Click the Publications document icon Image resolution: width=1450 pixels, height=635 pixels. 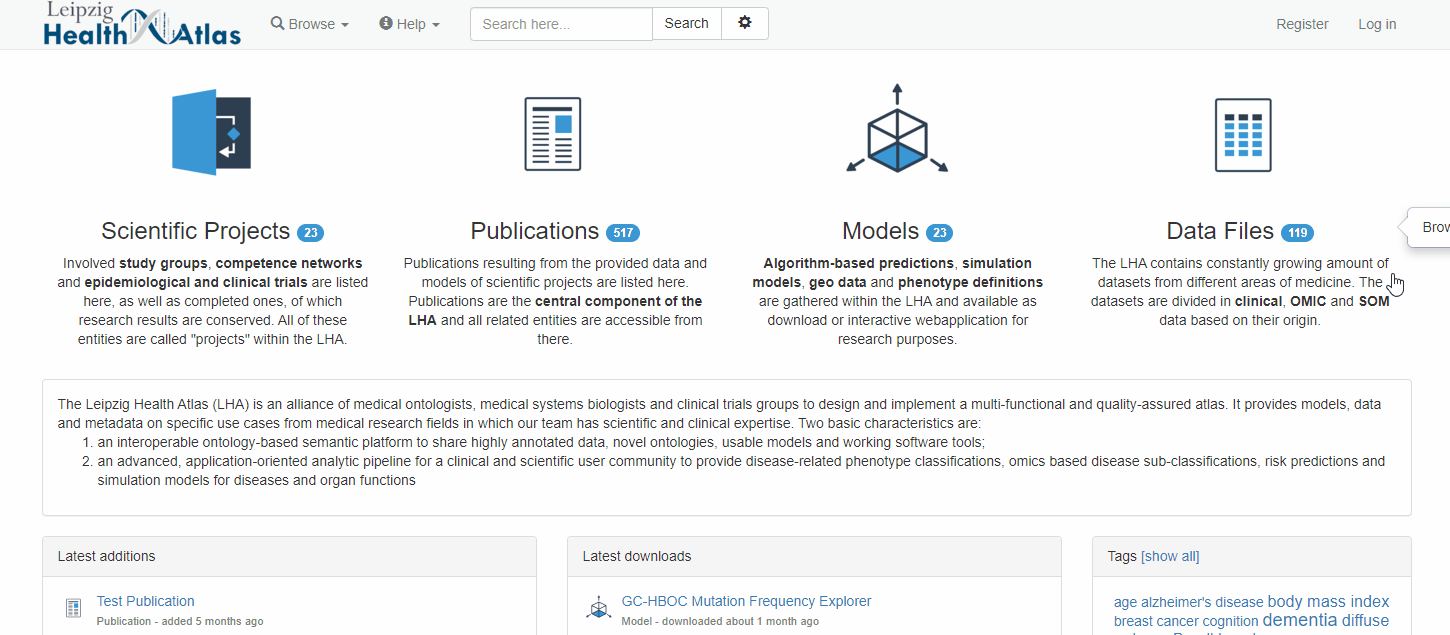point(553,134)
